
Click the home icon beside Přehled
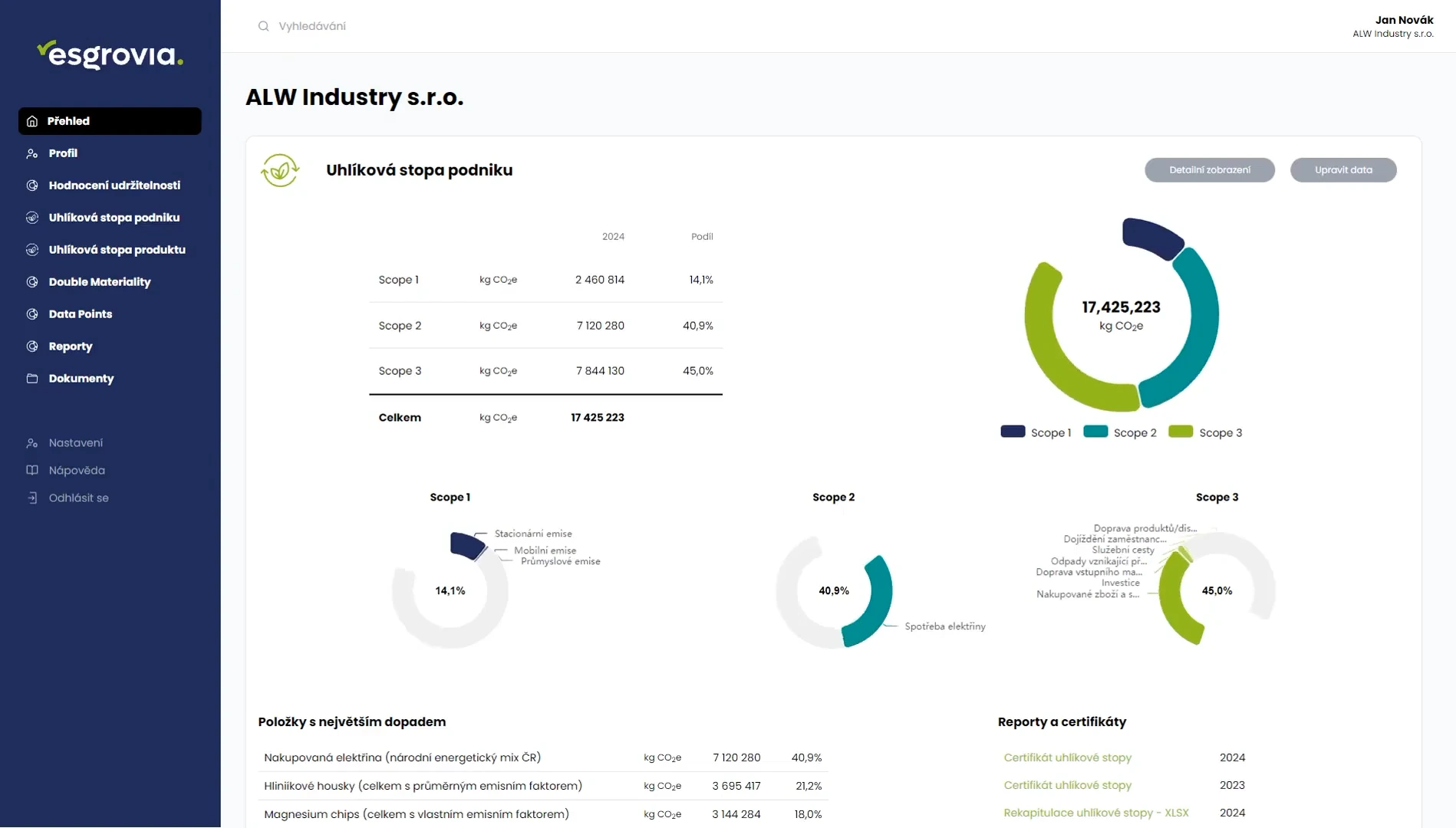pyautogui.click(x=32, y=121)
